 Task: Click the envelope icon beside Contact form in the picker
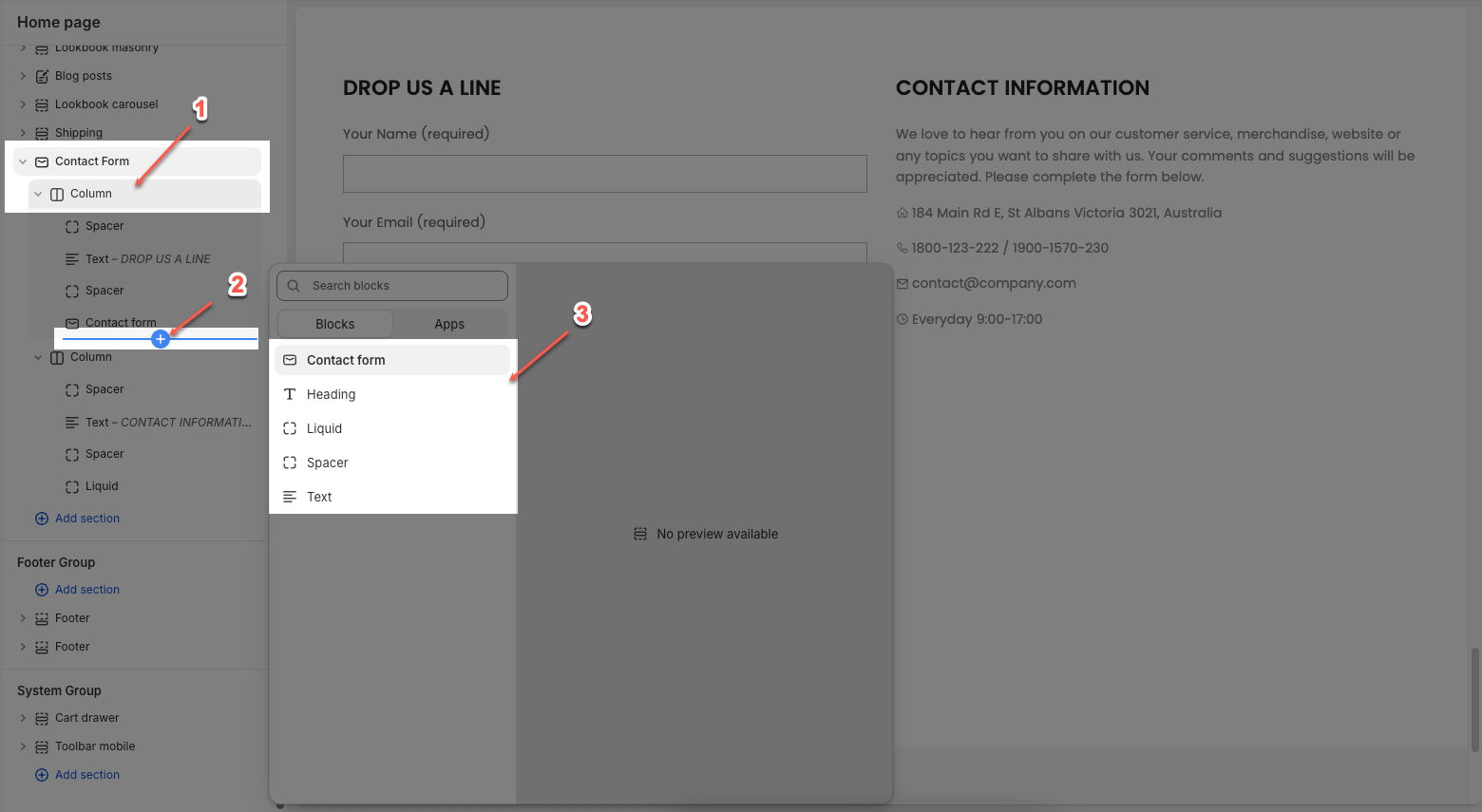click(290, 360)
